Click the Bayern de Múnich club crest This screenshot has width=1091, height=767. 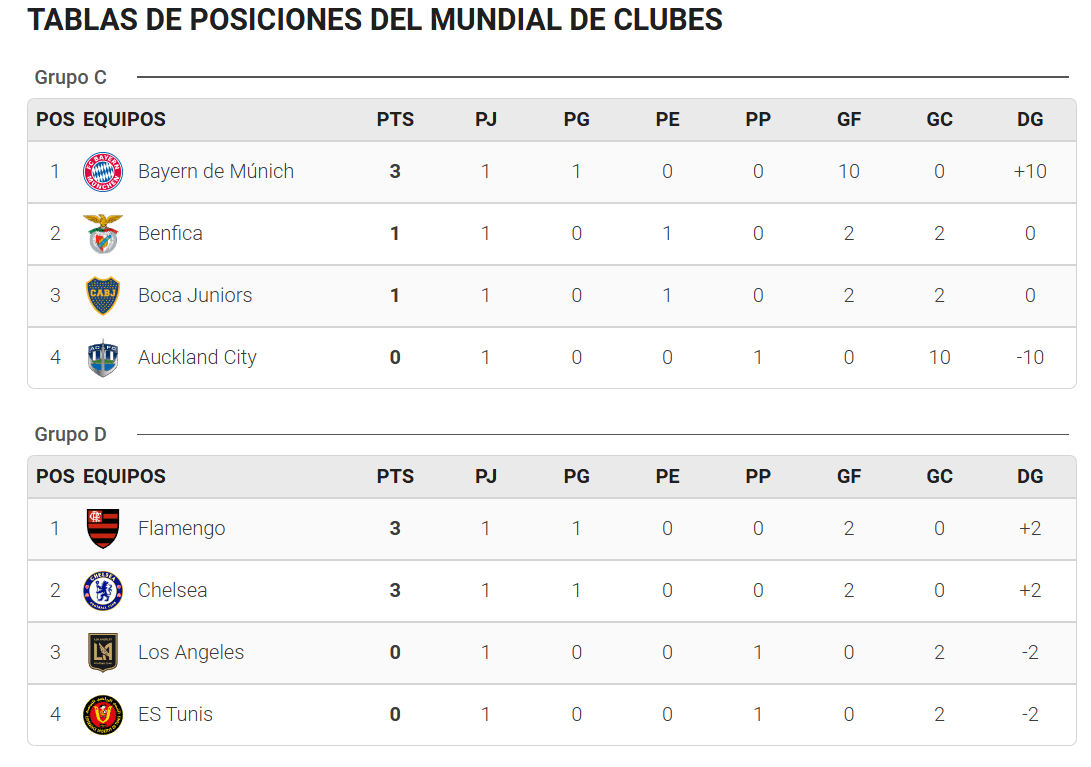(x=103, y=172)
